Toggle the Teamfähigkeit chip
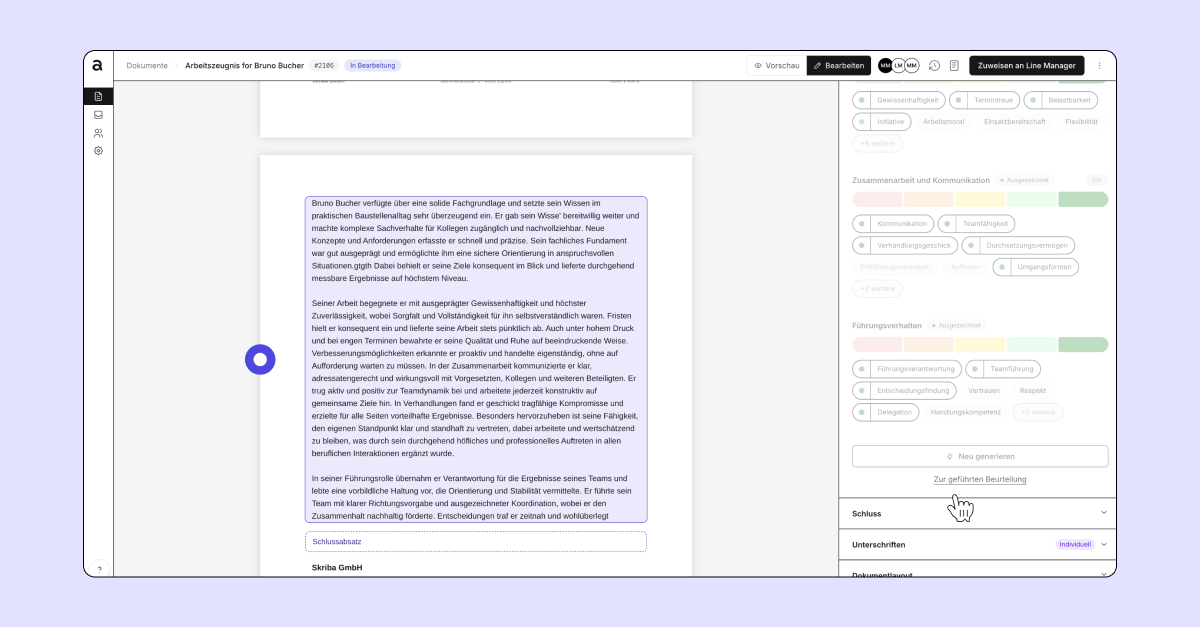Viewport: 1200px width, 627px height. tap(976, 223)
